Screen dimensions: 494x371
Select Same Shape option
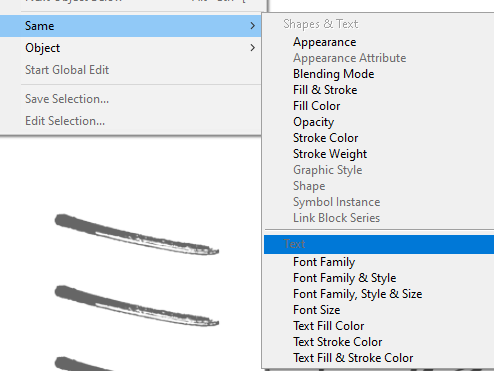[x=309, y=186]
